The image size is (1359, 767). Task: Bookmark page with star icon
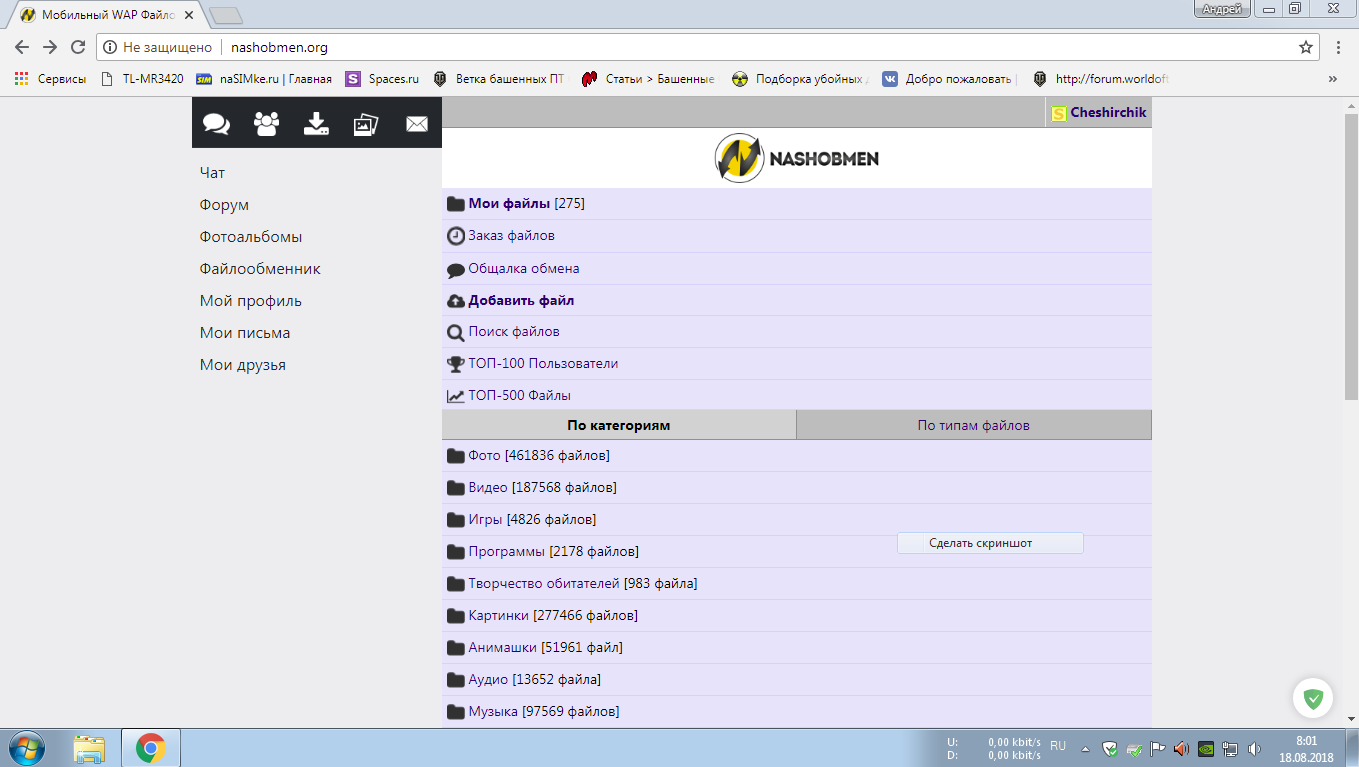coord(1305,47)
